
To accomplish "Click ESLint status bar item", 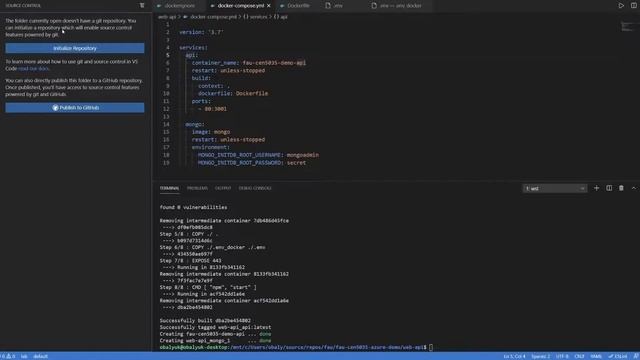I will [618, 356].
